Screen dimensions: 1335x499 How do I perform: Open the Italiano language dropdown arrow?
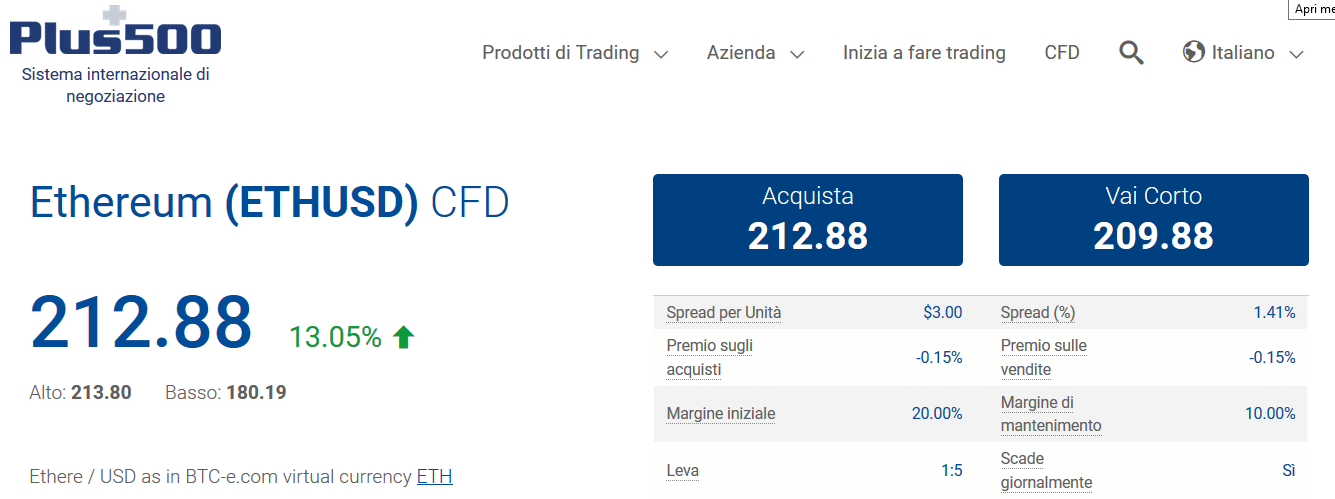[x=1297, y=55]
